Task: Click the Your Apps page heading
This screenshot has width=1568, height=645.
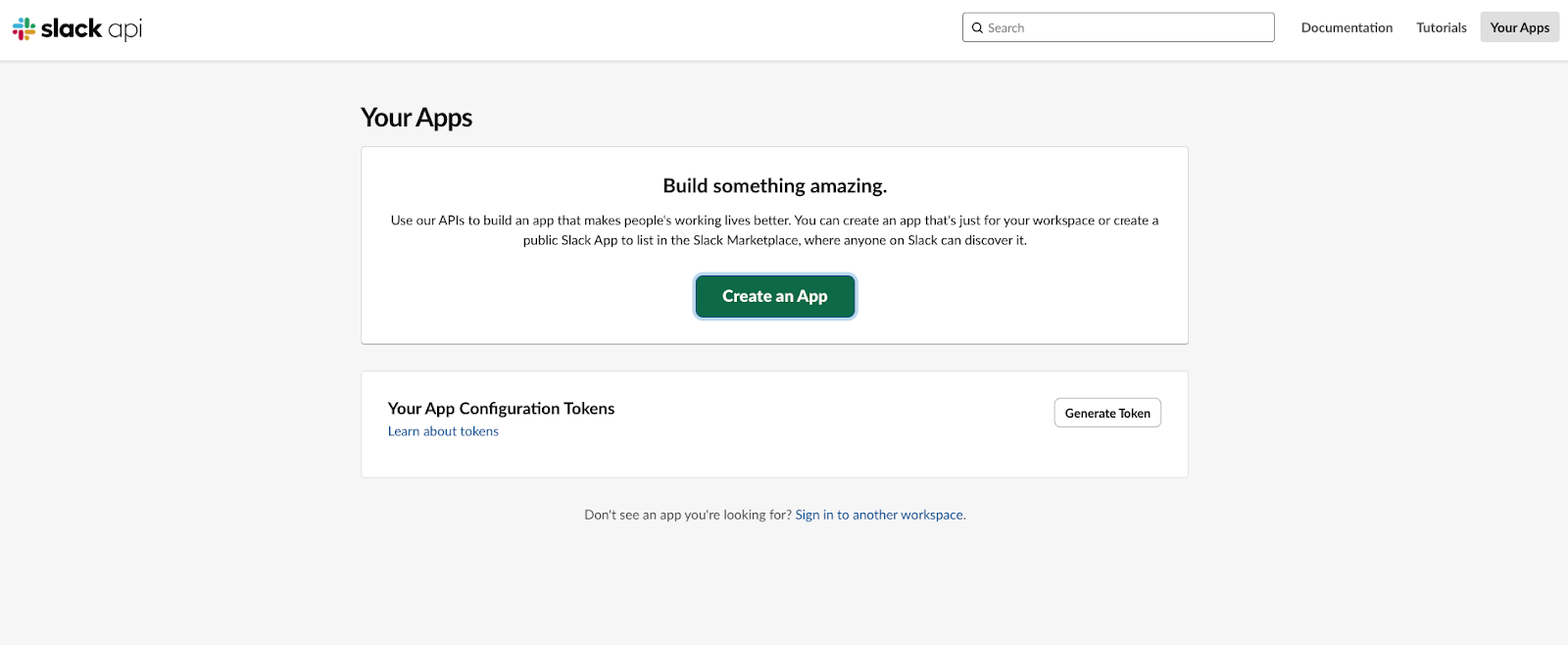Action: click(416, 118)
